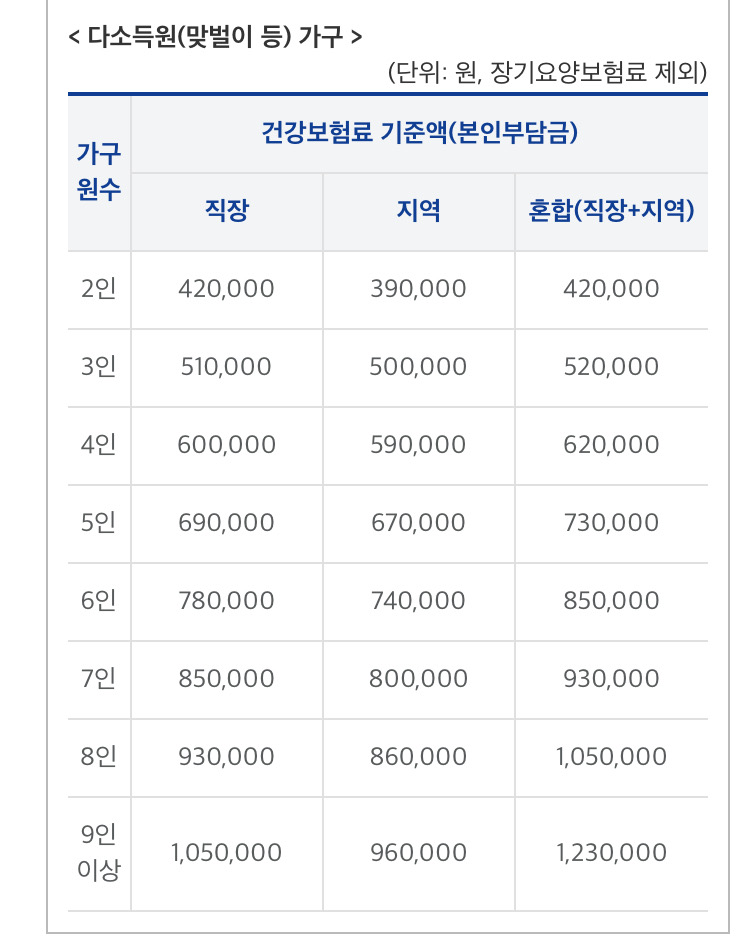This screenshot has height=952, width=750.
Task: Click the 5인 row label
Action: click(99, 523)
